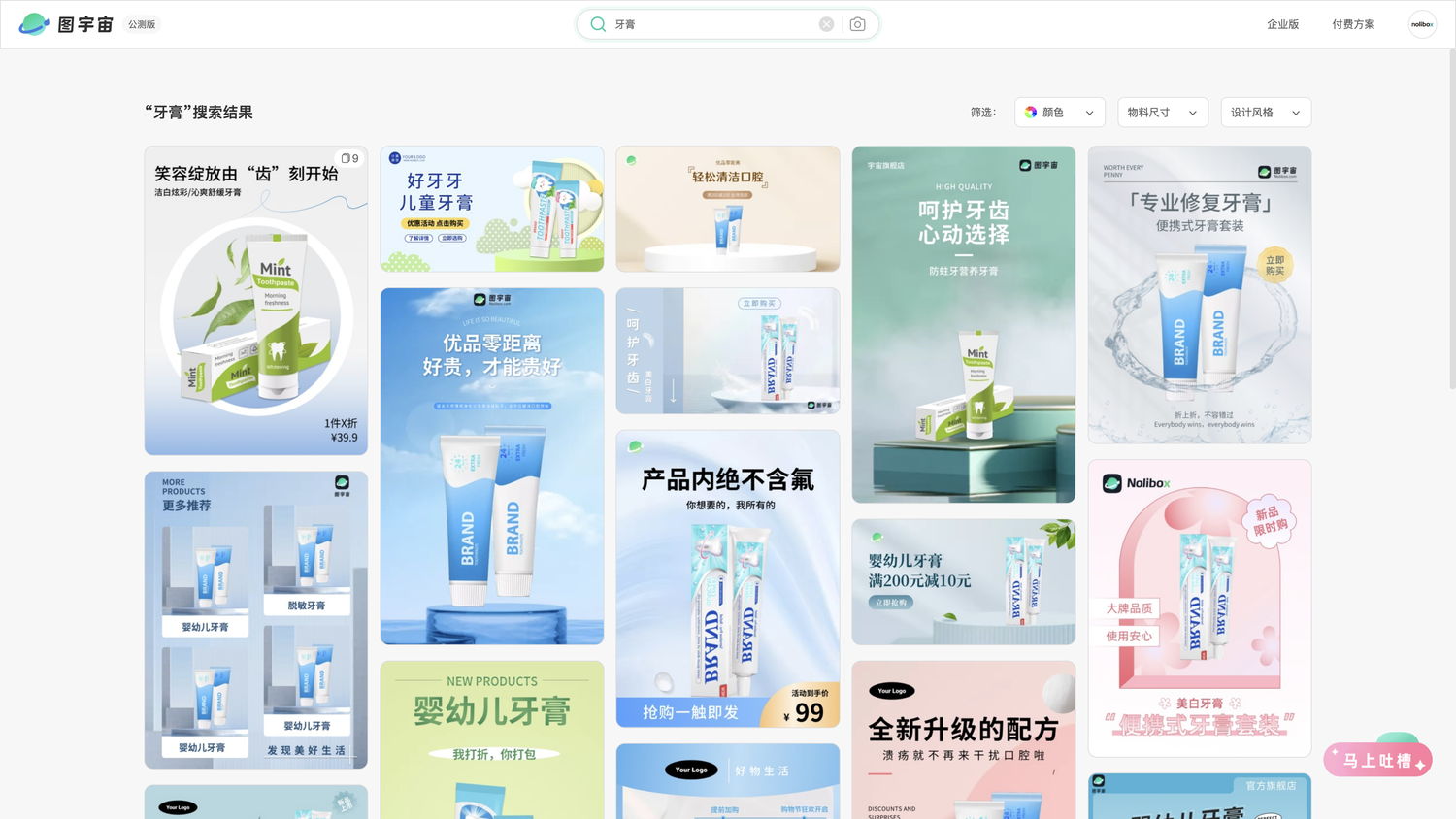1456x819 pixels.
Task: Open the 更多推荐 product grid template
Action: coord(256,620)
